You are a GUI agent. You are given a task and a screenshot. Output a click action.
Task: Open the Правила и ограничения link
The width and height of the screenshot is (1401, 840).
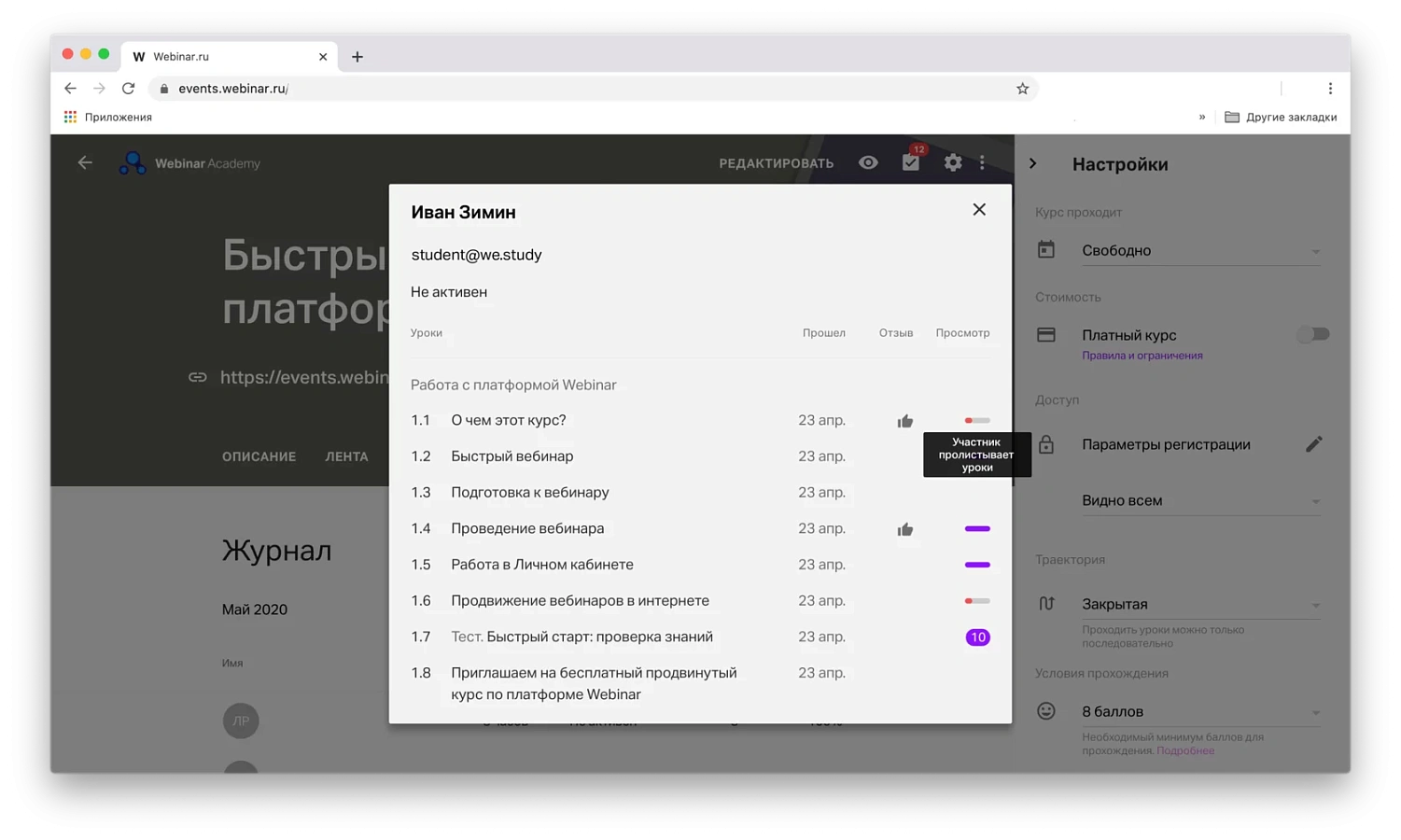[1142, 356]
